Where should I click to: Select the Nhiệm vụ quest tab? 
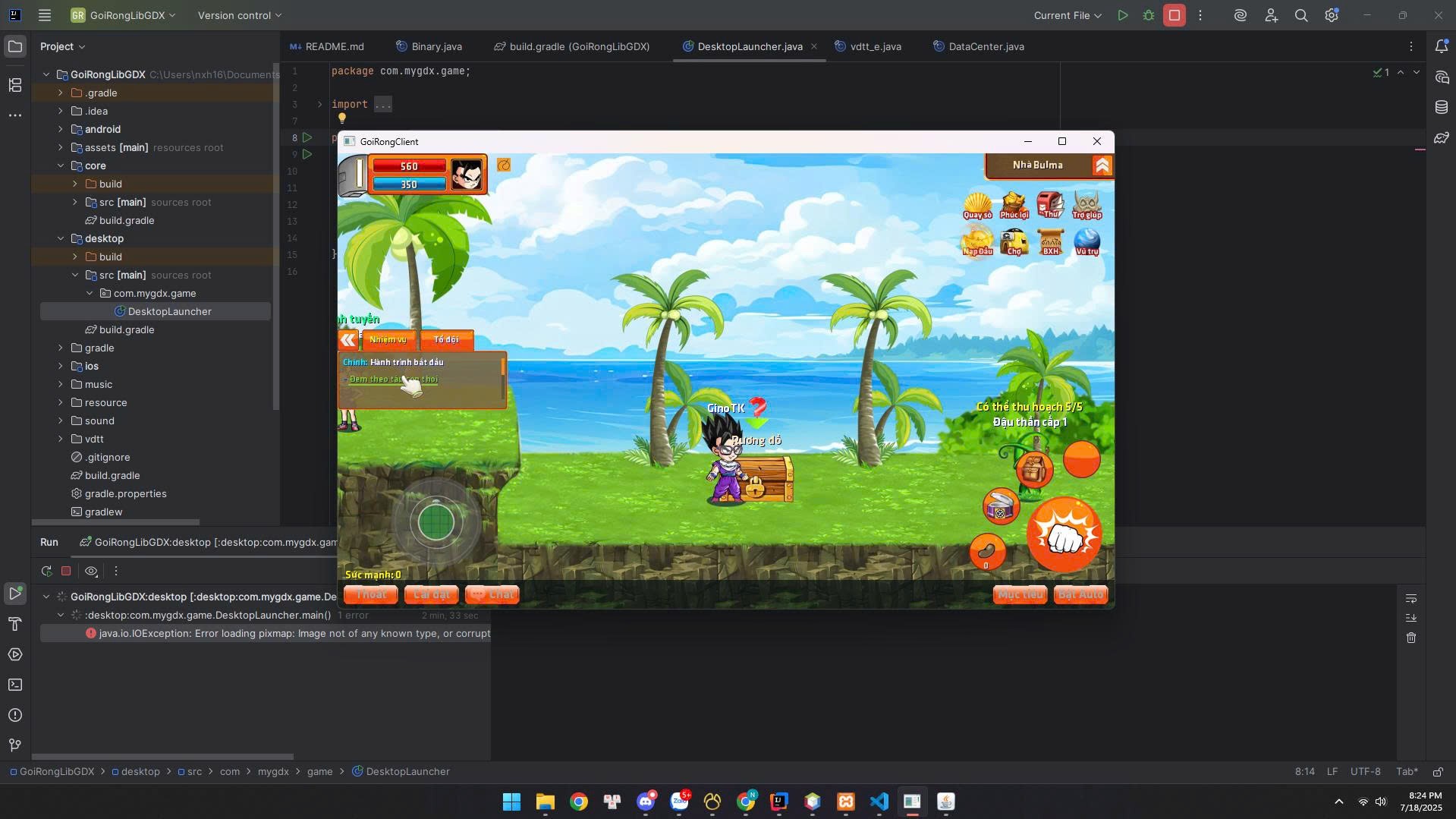388,339
